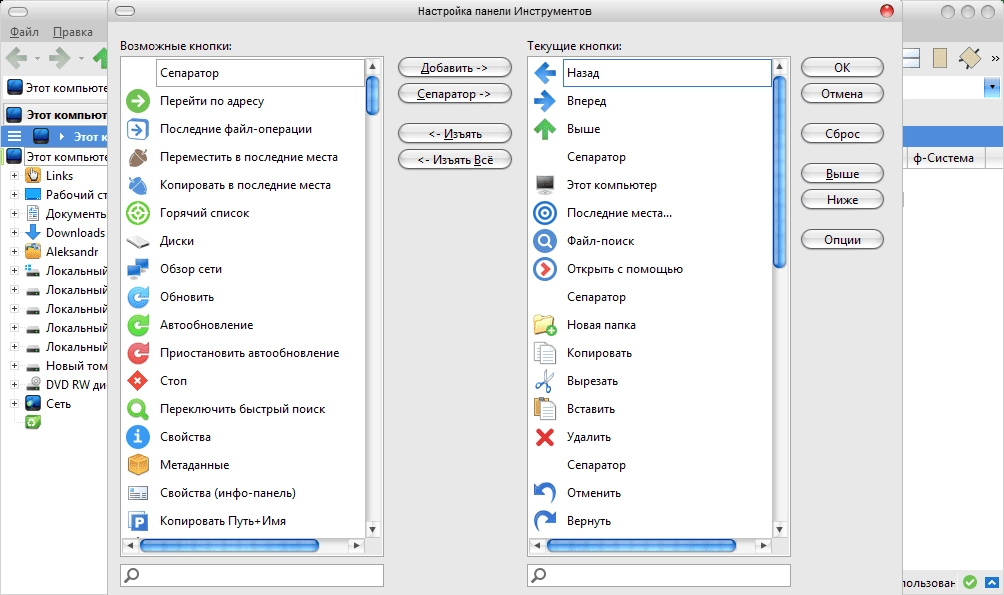Click the search field under available buttons
The image size is (1004, 595).
[x=252, y=575]
